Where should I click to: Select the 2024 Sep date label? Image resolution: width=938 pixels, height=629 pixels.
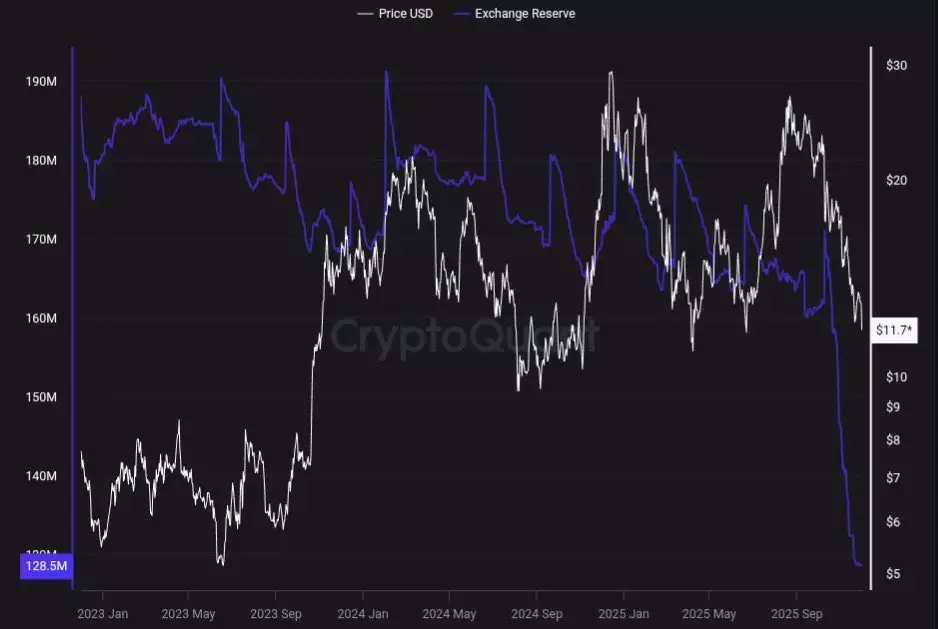click(538, 613)
